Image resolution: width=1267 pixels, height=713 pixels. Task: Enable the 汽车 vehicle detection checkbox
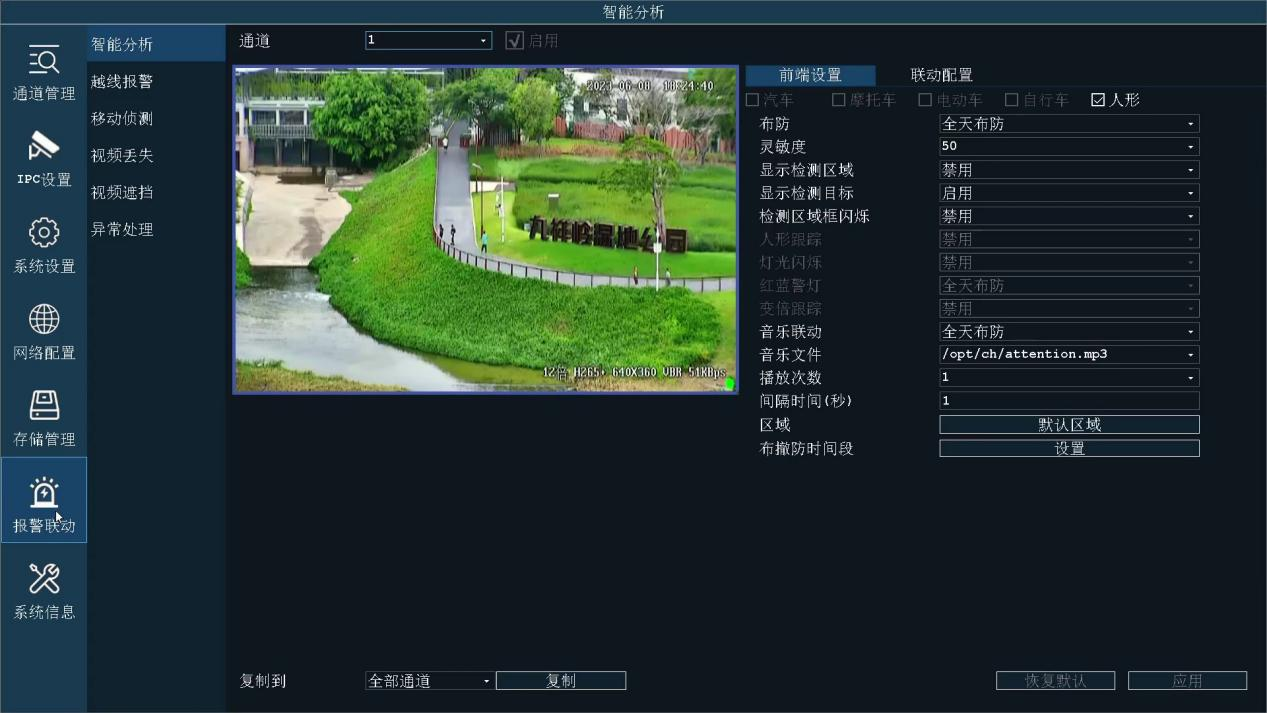click(x=754, y=99)
